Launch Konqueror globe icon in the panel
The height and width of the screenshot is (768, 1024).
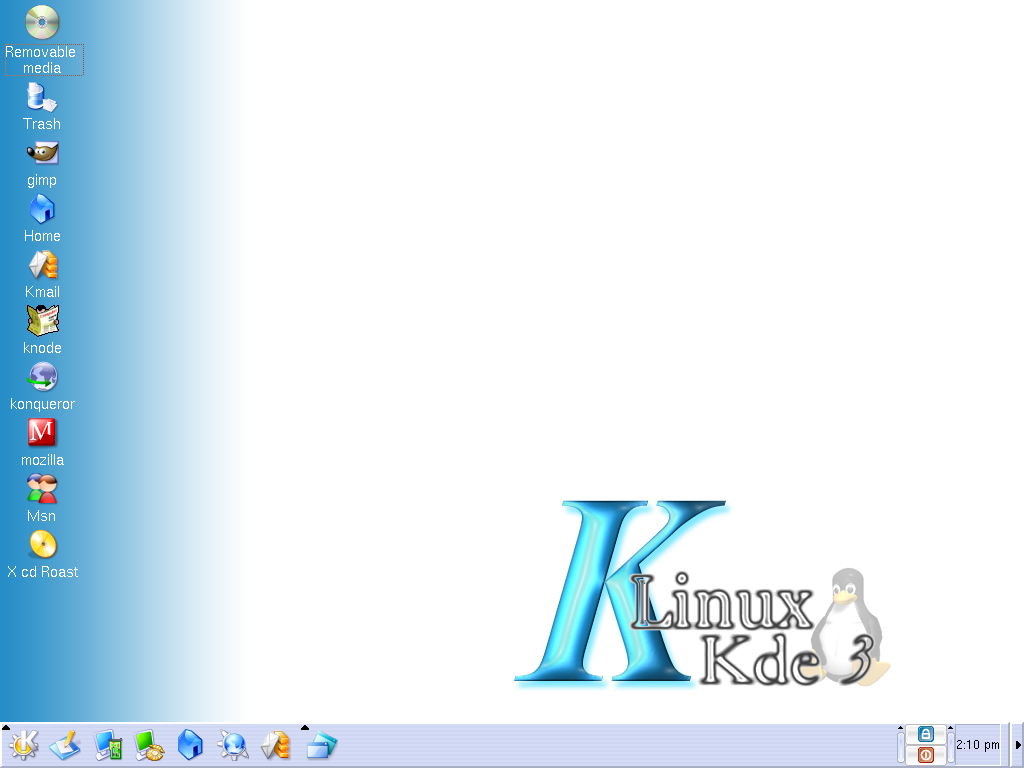[233, 746]
